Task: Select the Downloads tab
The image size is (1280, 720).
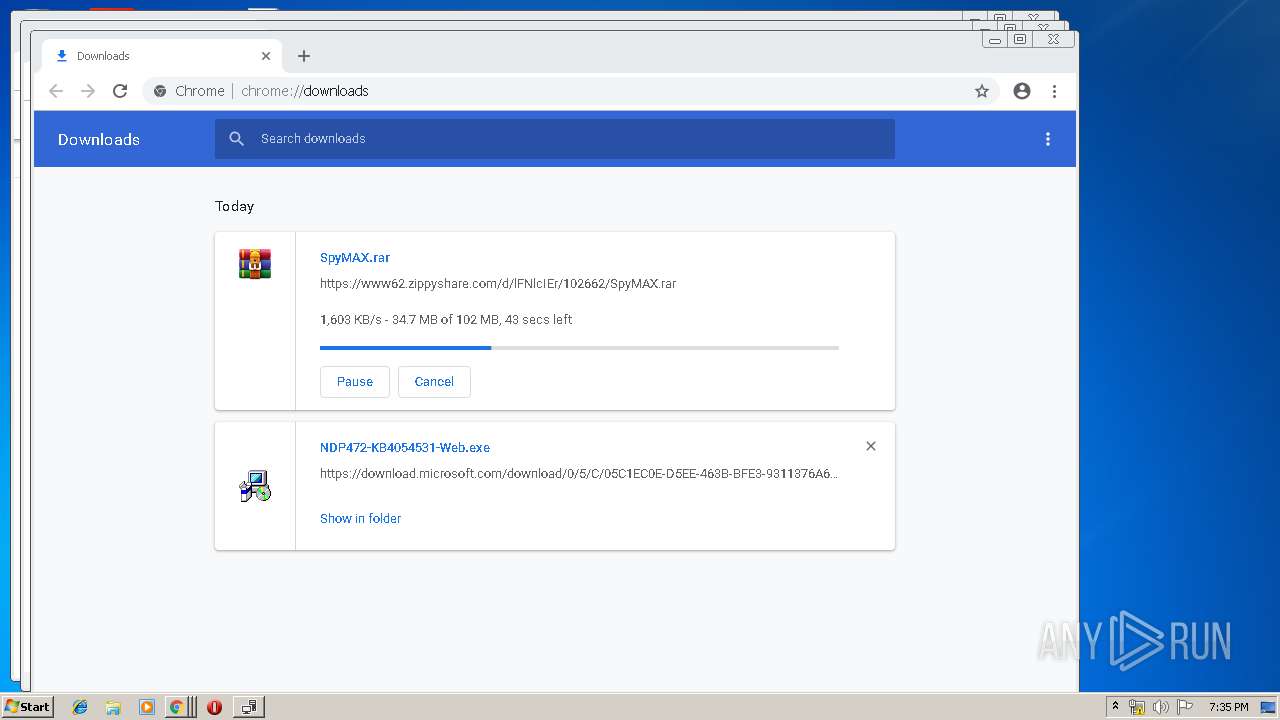Action: click(x=162, y=56)
